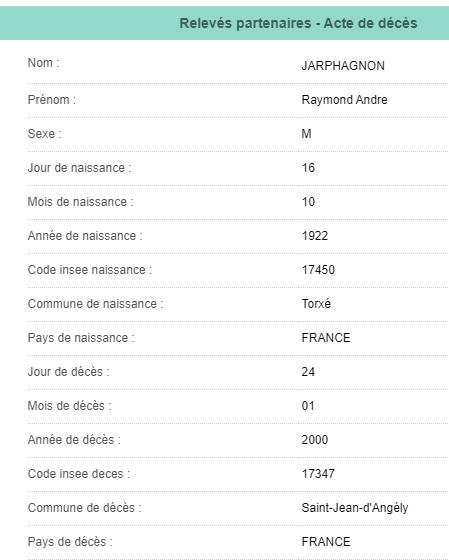Image resolution: width=449 pixels, height=560 pixels.
Task: Click the death month value 01
Action: tap(308, 406)
